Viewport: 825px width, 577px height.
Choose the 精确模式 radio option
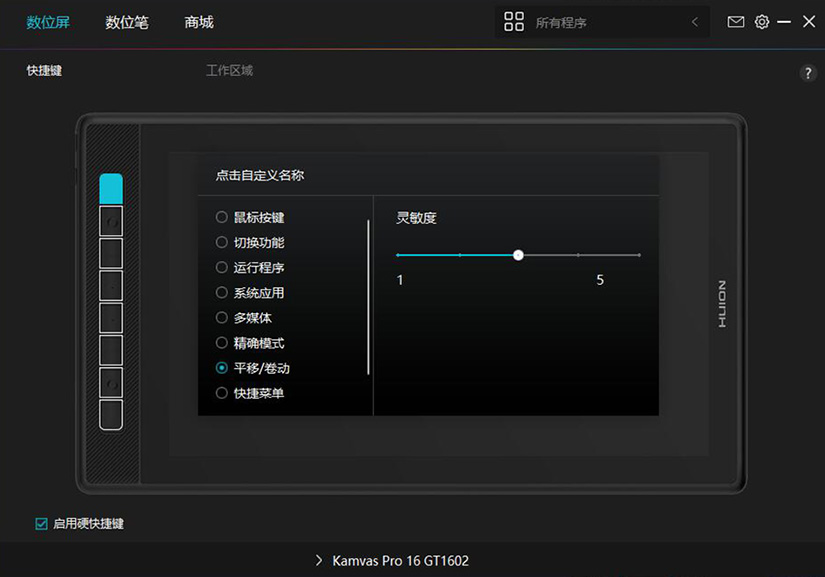tap(222, 343)
